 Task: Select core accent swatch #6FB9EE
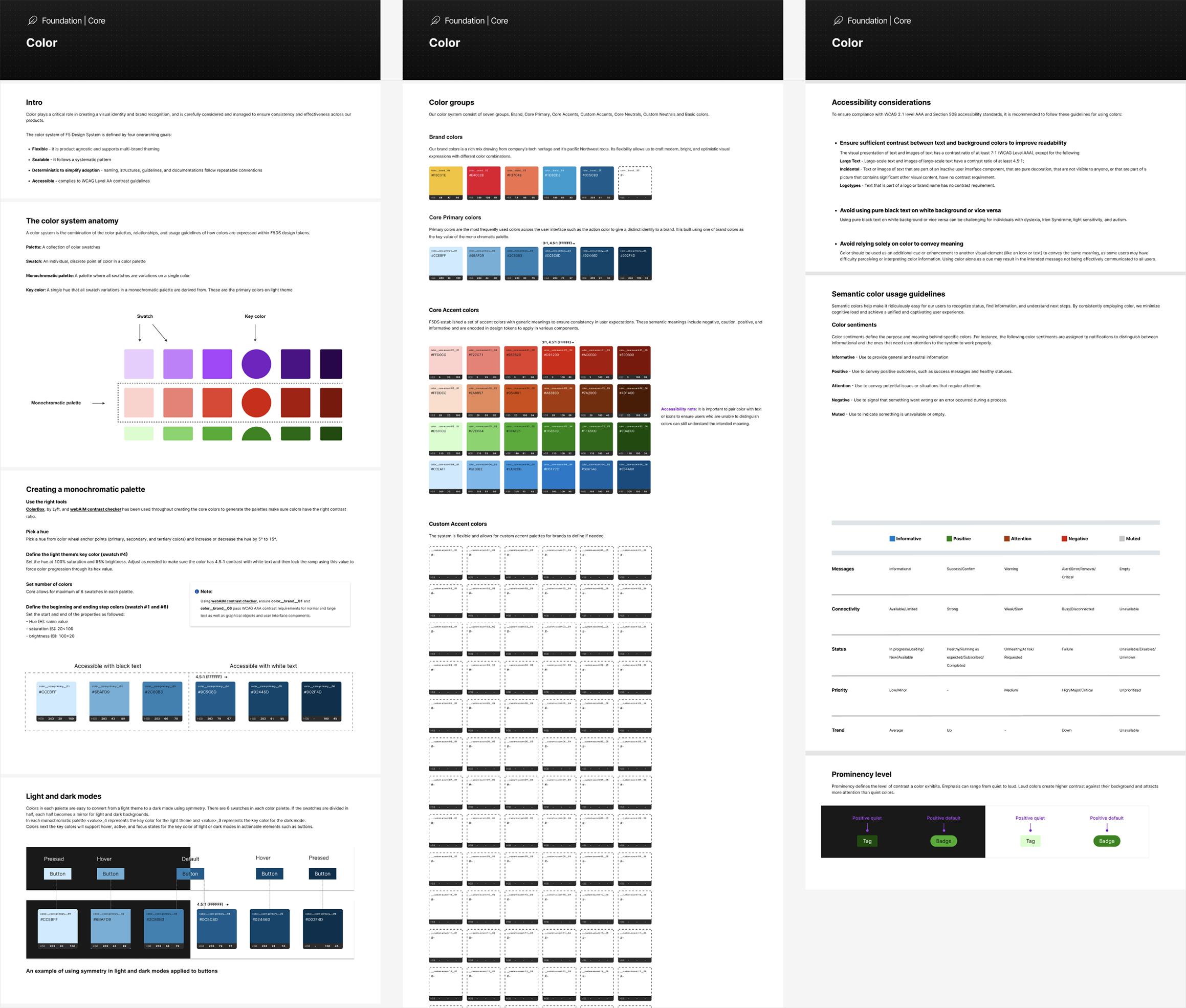coord(484,478)
